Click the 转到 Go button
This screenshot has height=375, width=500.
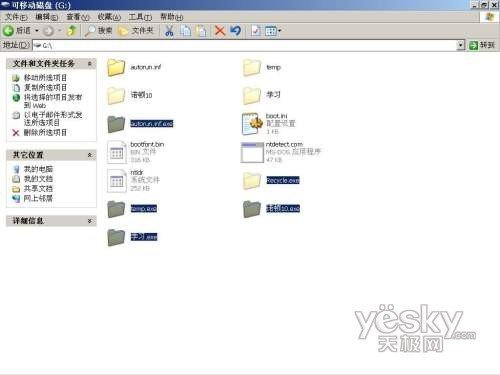(482, 45)
